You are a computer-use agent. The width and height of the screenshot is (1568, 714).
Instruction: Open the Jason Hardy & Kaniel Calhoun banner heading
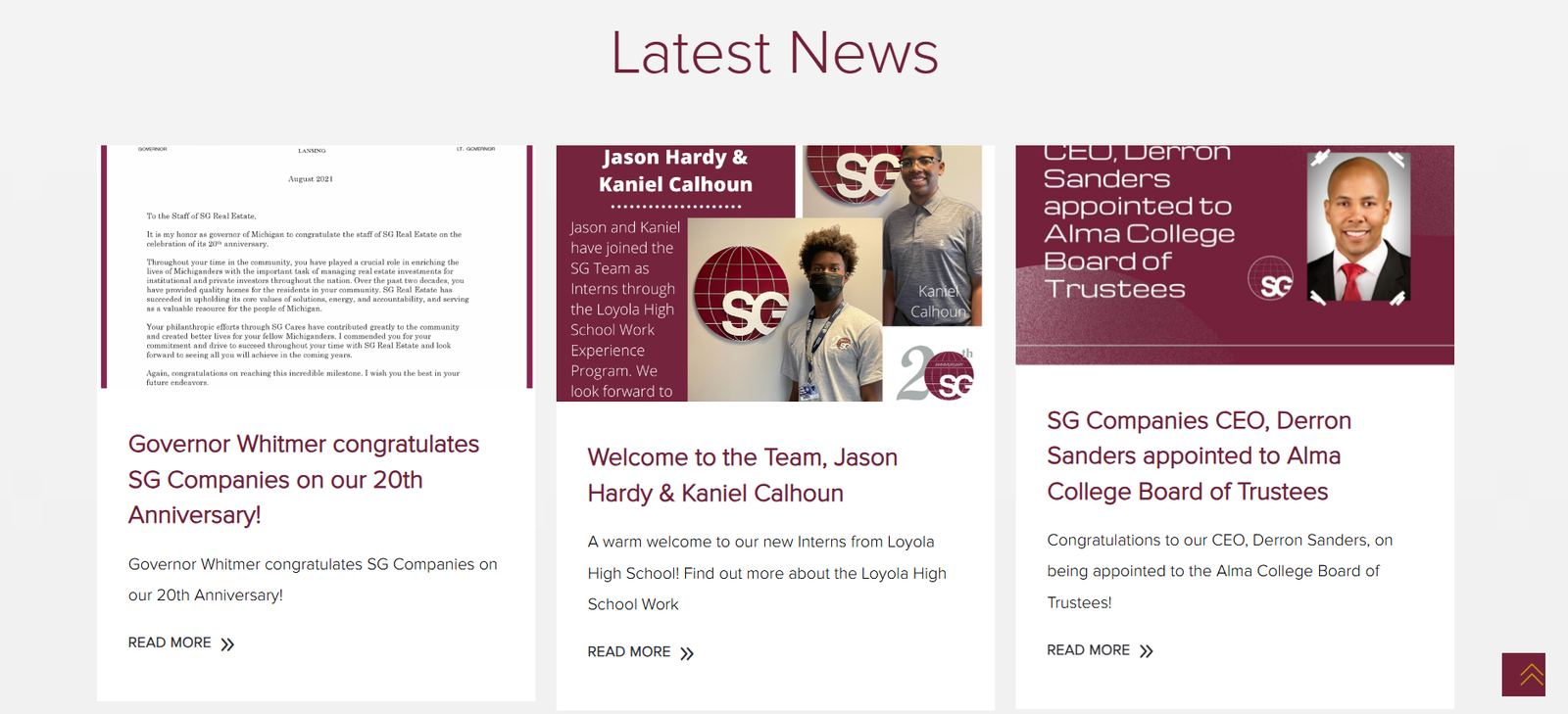tap(675, 171)
